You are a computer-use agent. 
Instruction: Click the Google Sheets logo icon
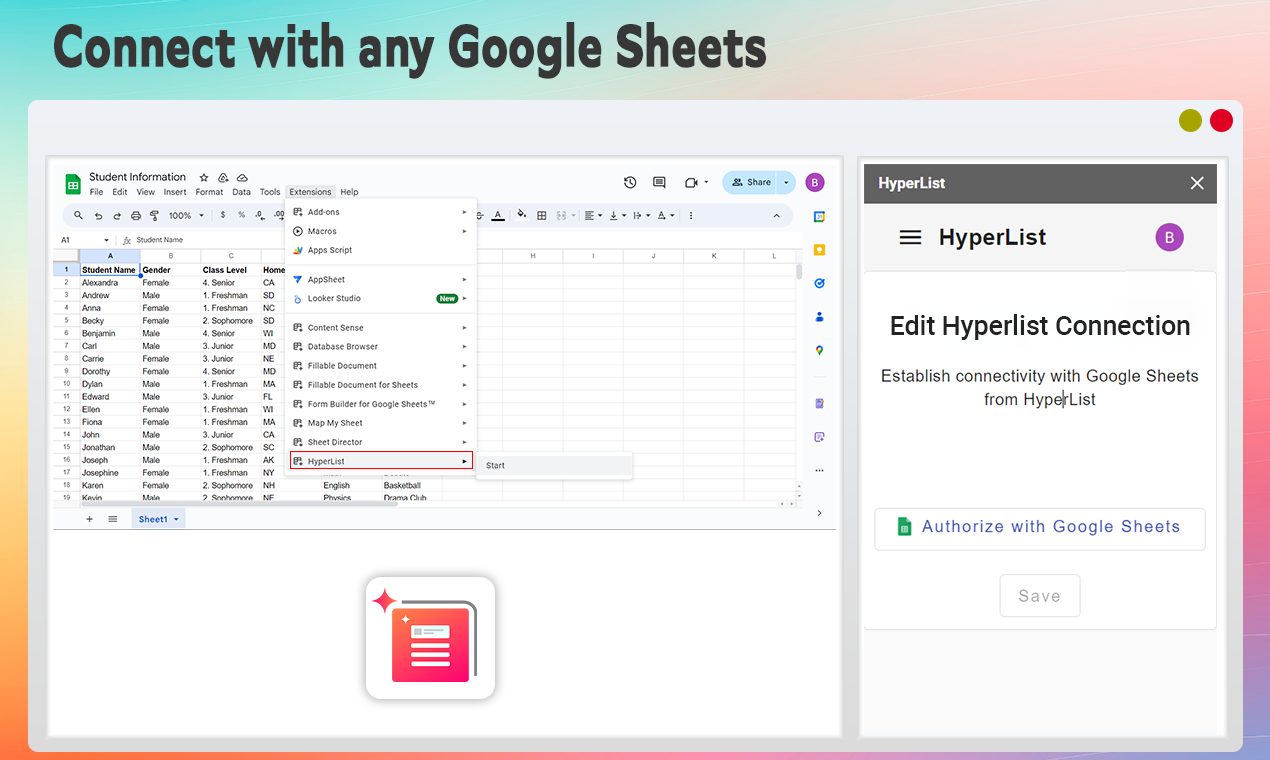(x=73, y=184)
